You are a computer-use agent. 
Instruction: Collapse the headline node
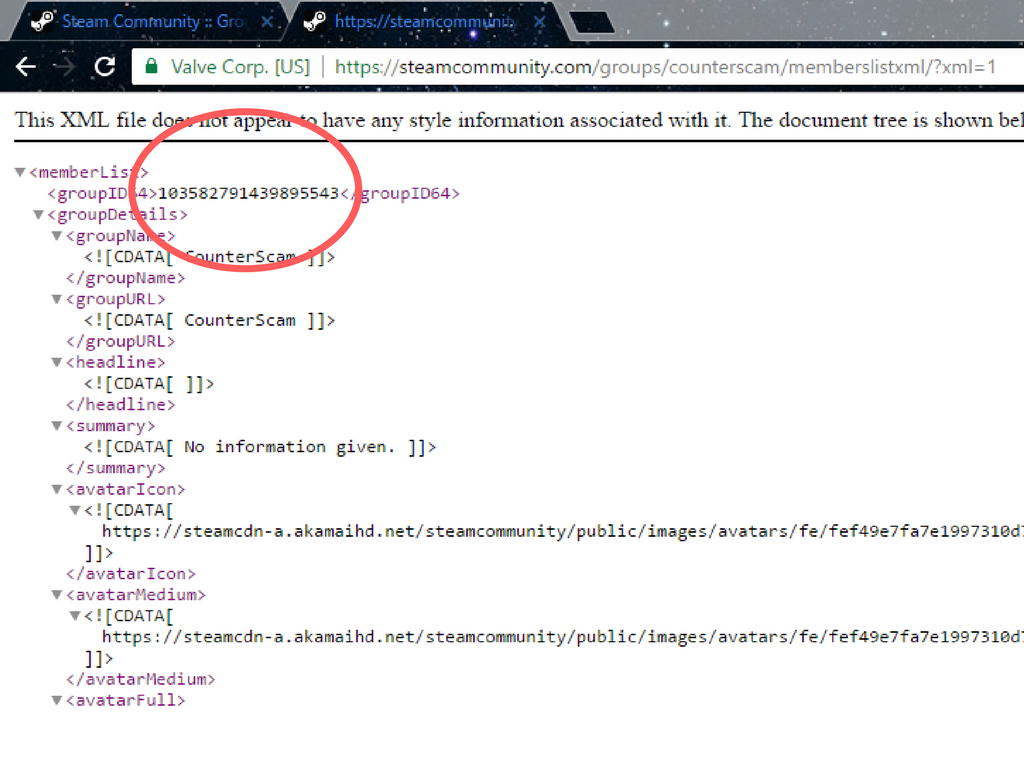click(57, 362)
